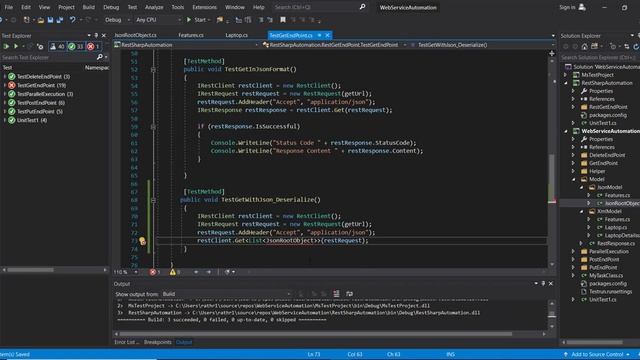Expand TestGetEndPoint (19) test group
The height and width of the screenshot is (360, 640).
pyautogui.click(x=5, y=85)
